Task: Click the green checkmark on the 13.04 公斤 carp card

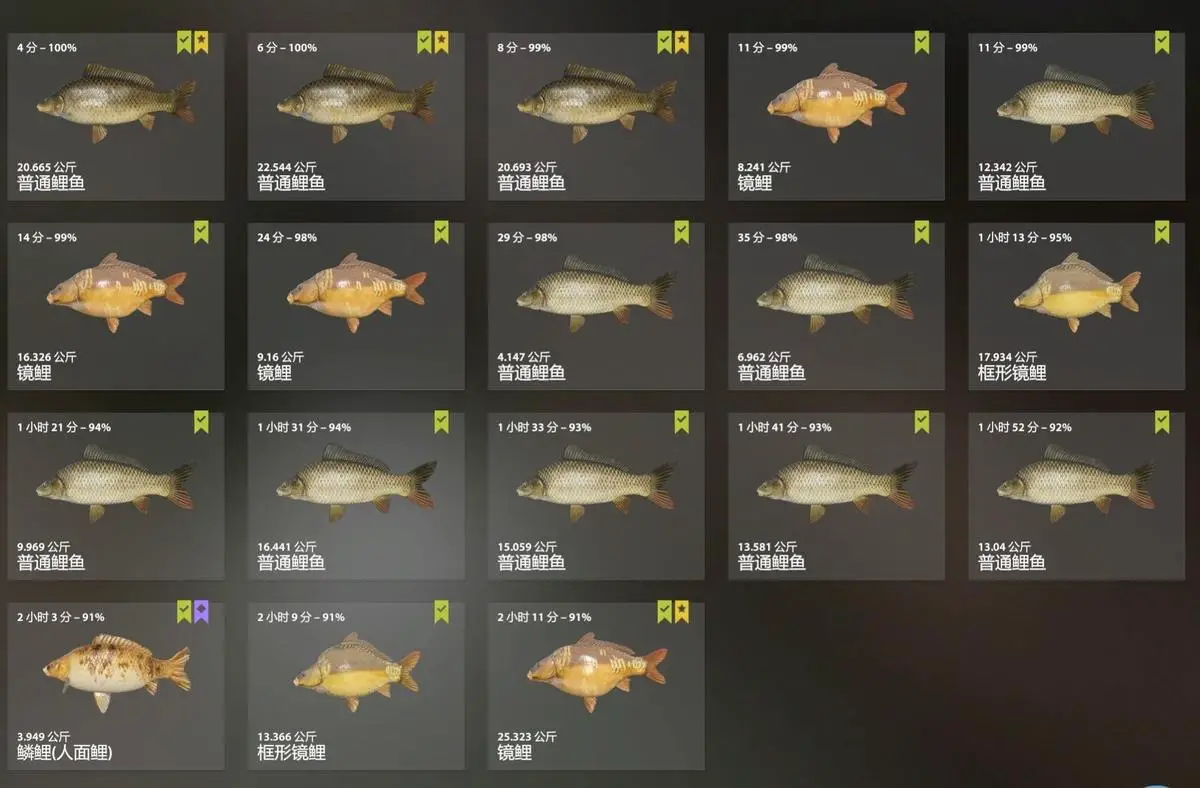Action: [1161, 422]
